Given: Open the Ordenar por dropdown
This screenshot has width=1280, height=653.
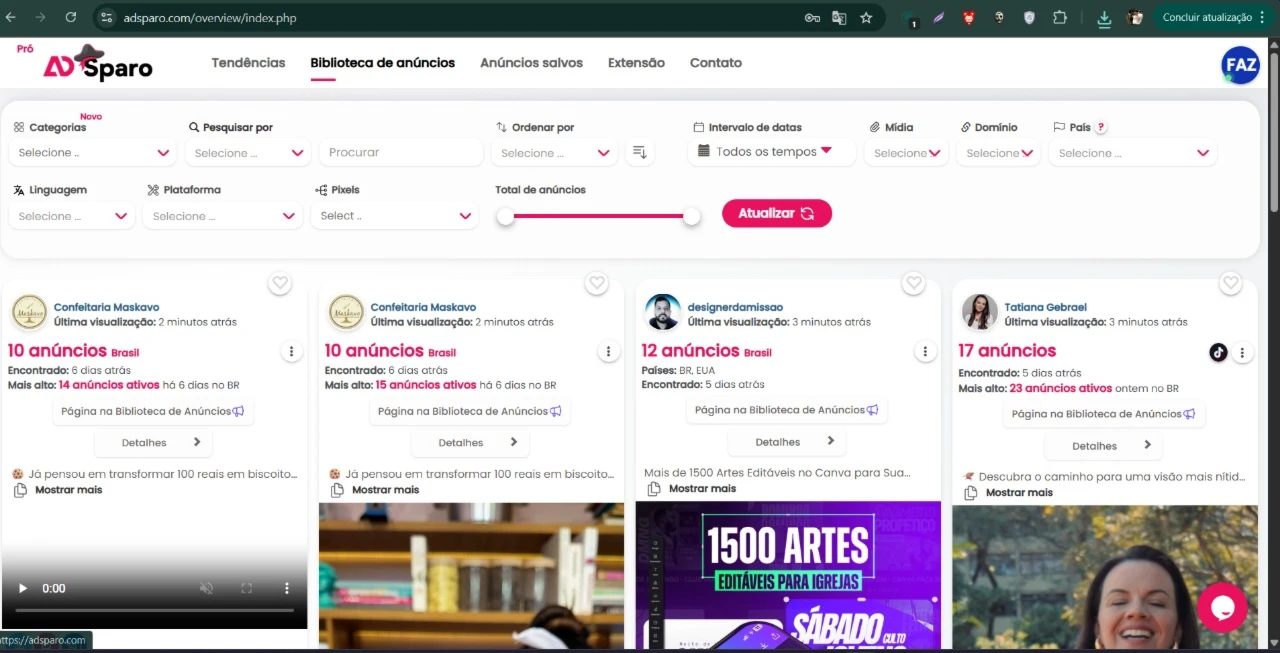Looking at the screenshot, I should [x=554, y=153].
